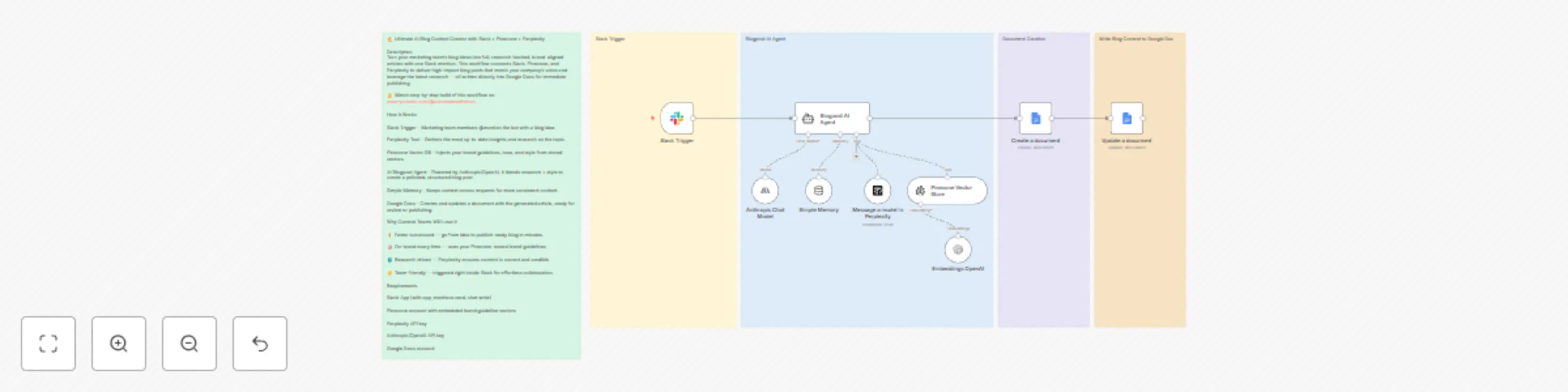The height and width of the screenshot is (392, 1568).
Task: Click the "Embeddings OpenAI" label
Action: click(x=958, y=269)
